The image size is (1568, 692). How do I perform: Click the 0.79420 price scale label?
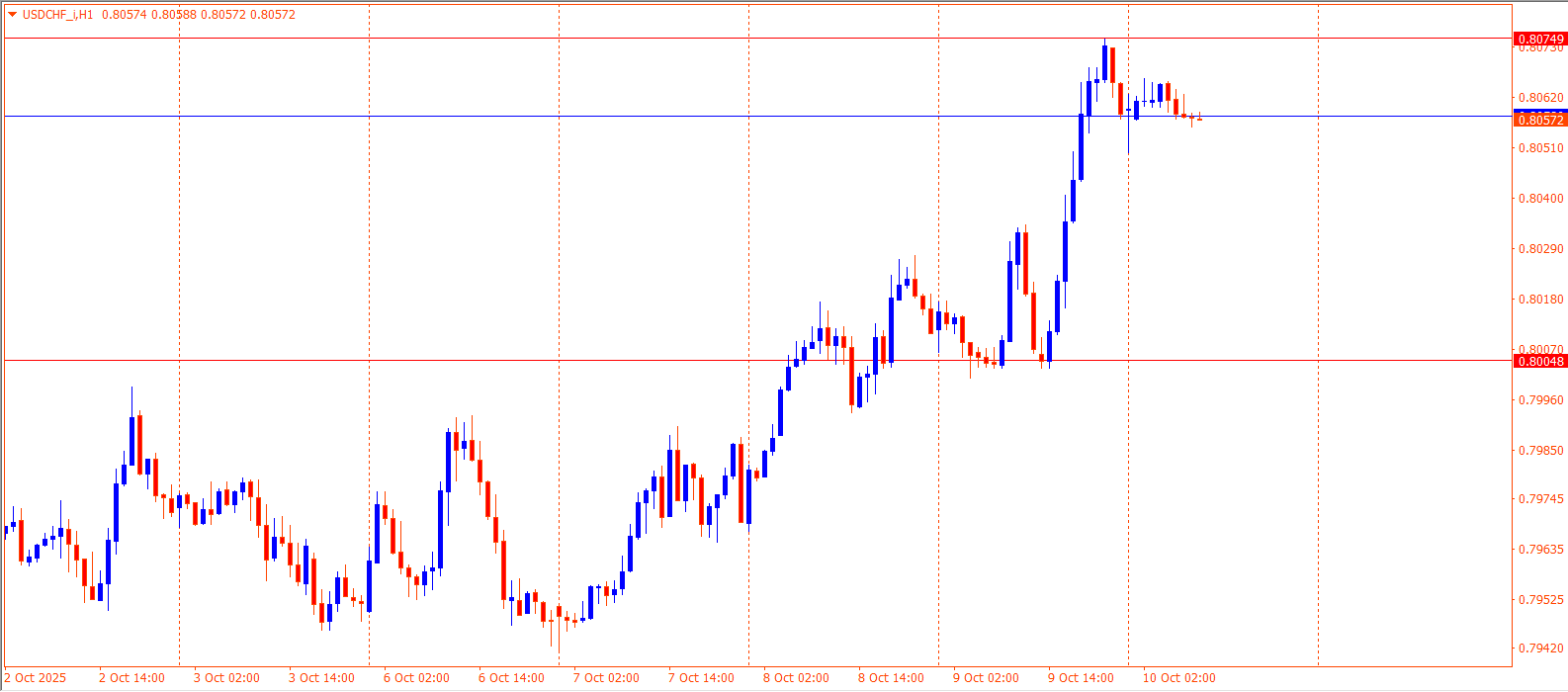(x=1540, y=649)
